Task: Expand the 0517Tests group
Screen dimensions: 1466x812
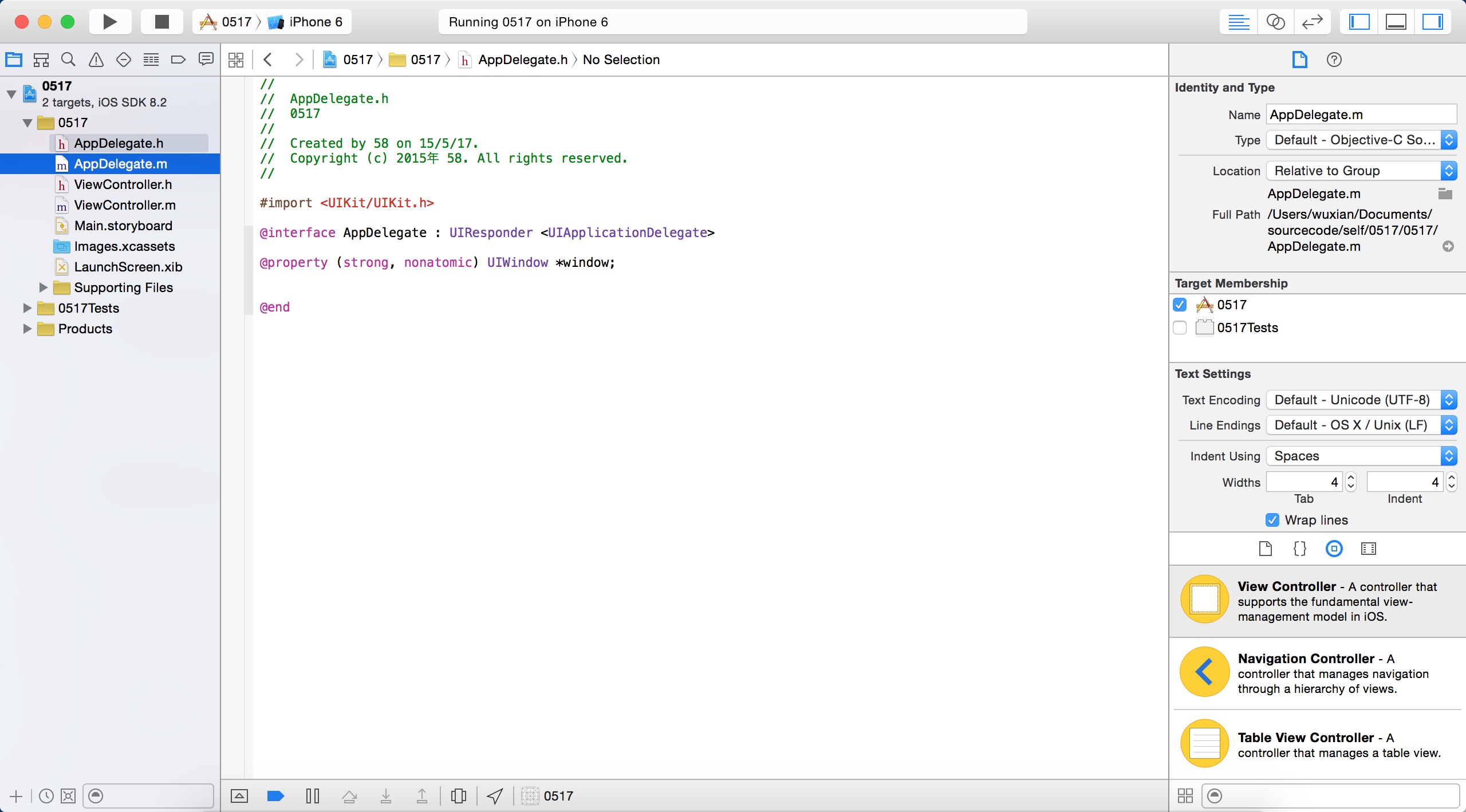Action: 27,308
